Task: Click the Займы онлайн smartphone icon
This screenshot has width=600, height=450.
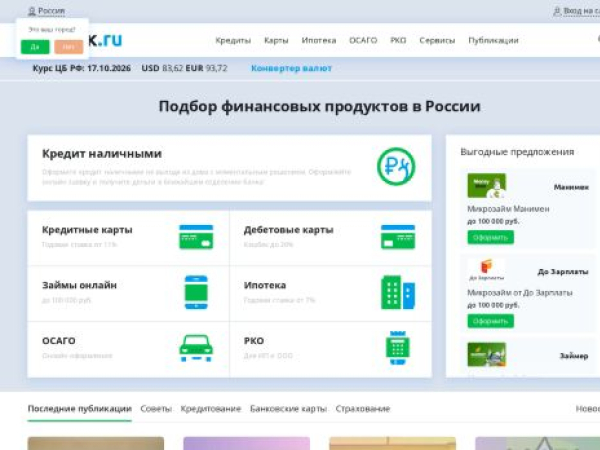Action: (196, 292)
